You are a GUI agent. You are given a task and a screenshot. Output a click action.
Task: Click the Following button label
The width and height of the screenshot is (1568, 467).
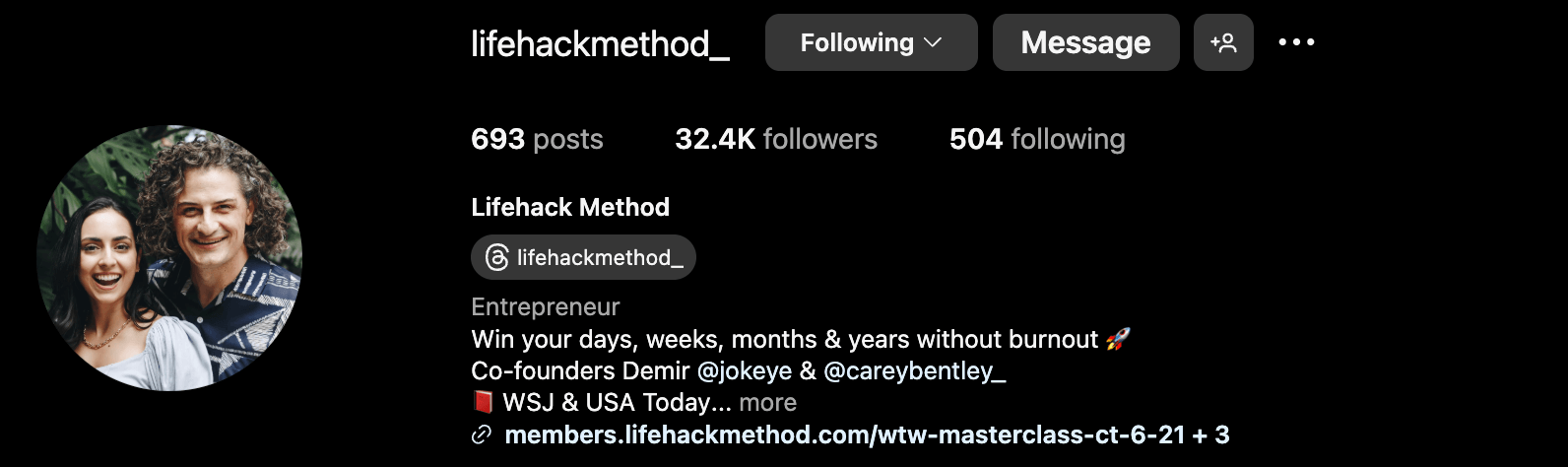pos(856,42)
